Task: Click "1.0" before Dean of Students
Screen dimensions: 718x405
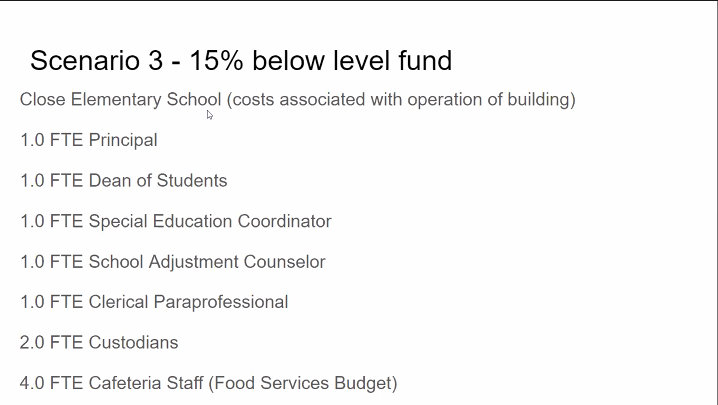Action: coord(32,181)
